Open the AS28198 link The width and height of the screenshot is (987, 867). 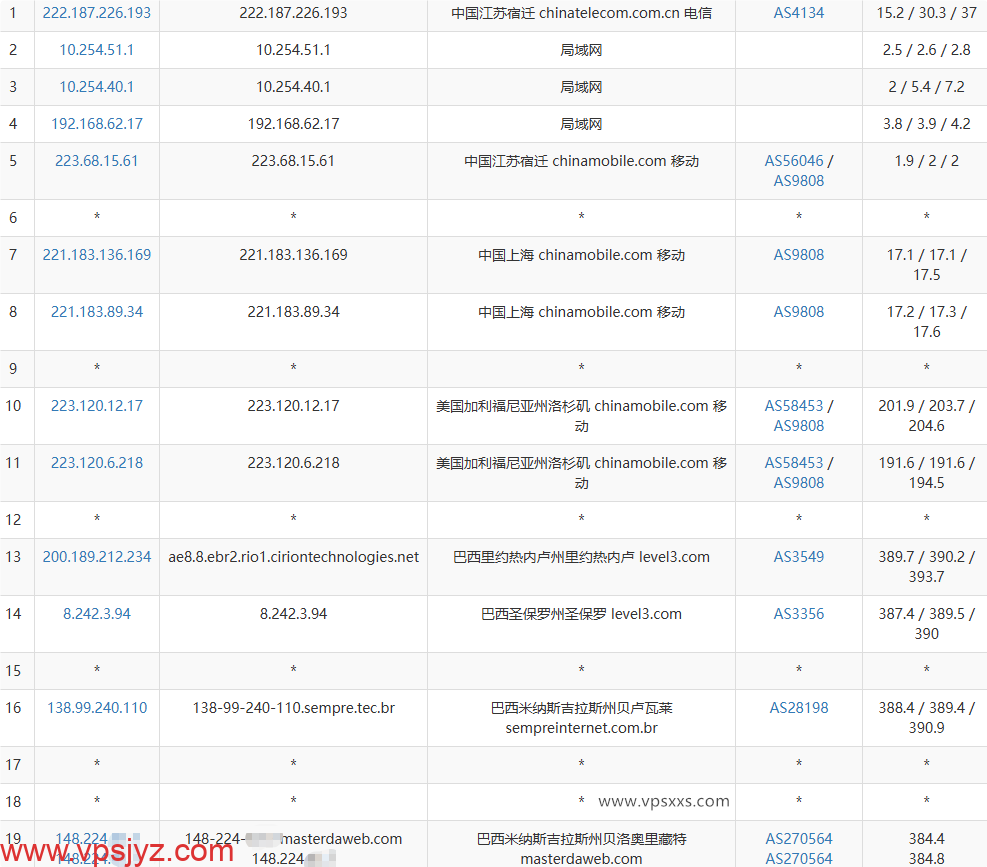pyautogui.click(x=799, y=708)
